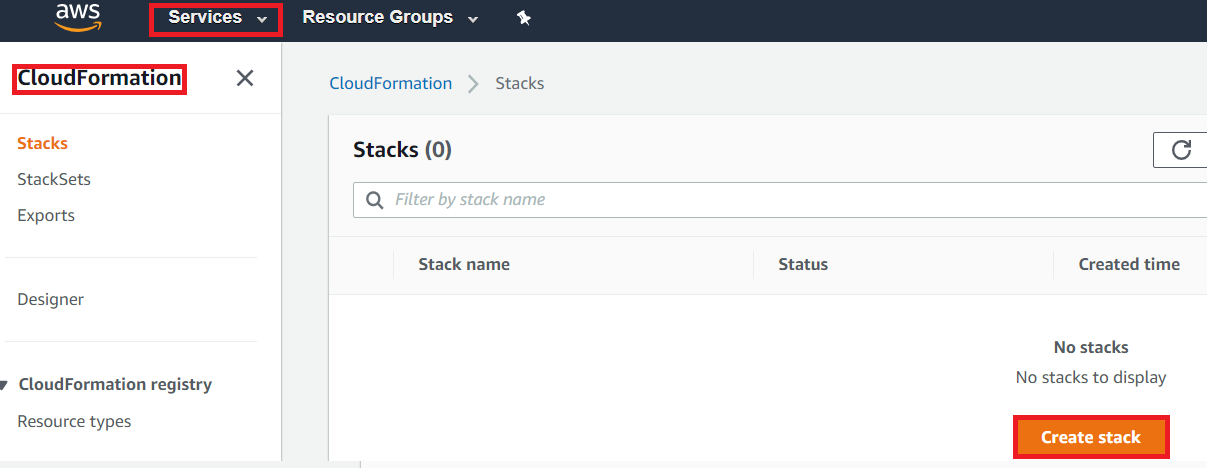Image resolution: width=1207 pixels, height=468 pixels.
Task: Expand the Resource Groups menu
Action: point(389,17)
